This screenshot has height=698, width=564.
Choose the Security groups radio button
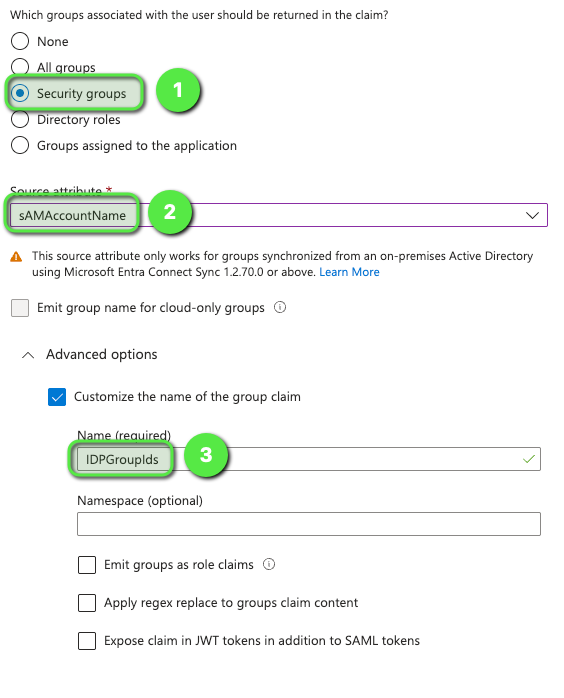[20, 93]
